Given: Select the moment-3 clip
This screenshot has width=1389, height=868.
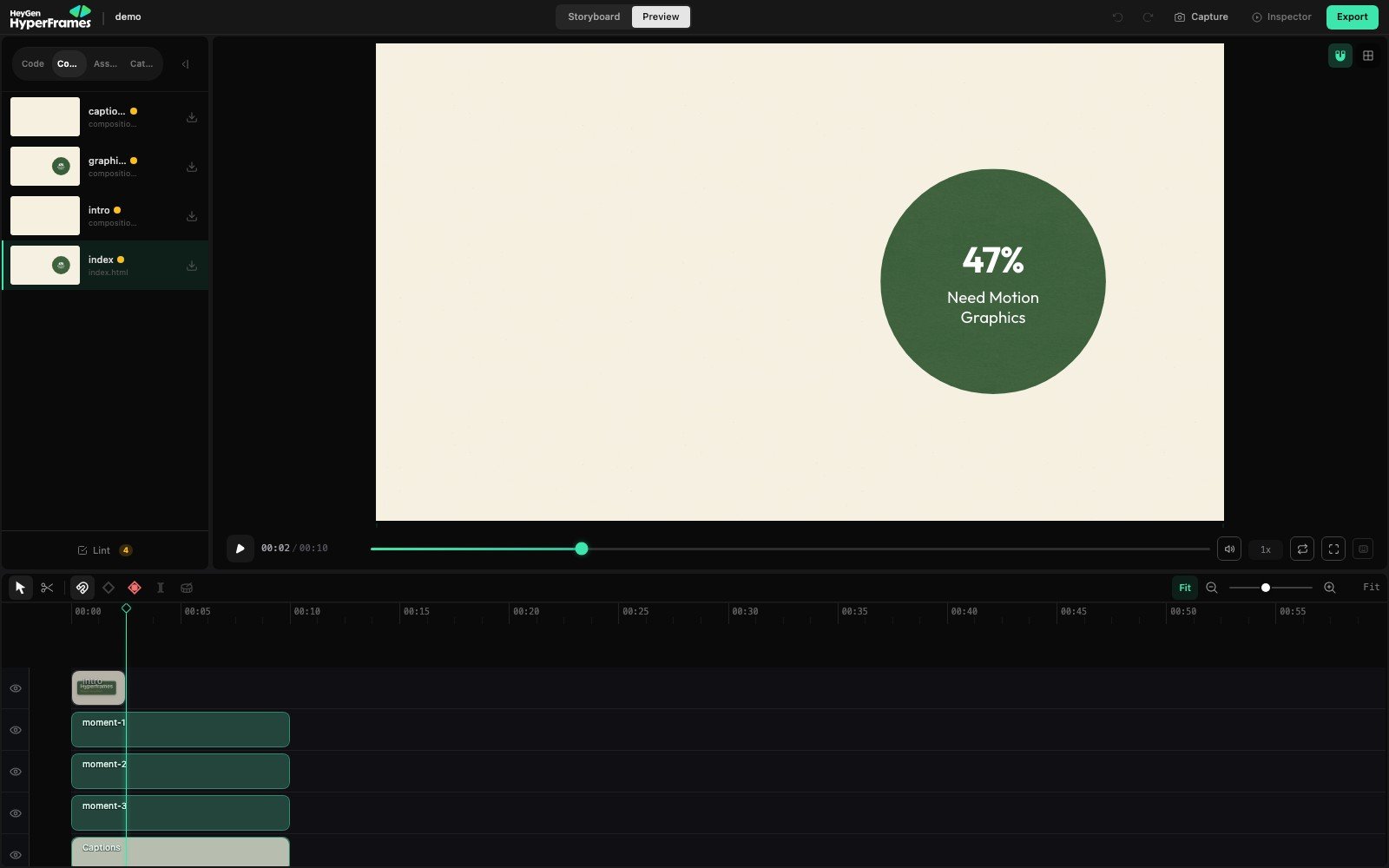Looking at the screenshot, I should (181, 812).
